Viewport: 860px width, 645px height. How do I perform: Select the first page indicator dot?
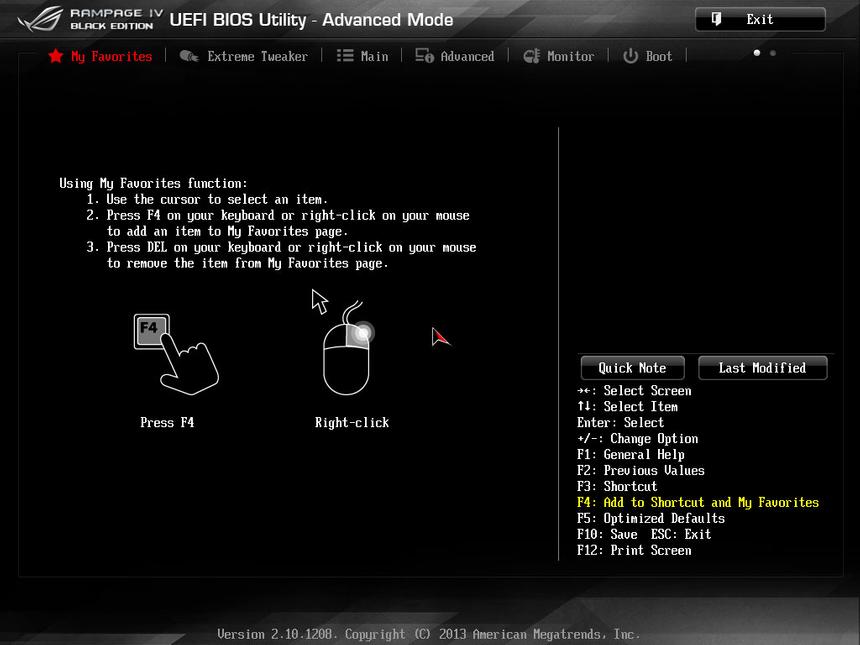(x=756, y=53)
